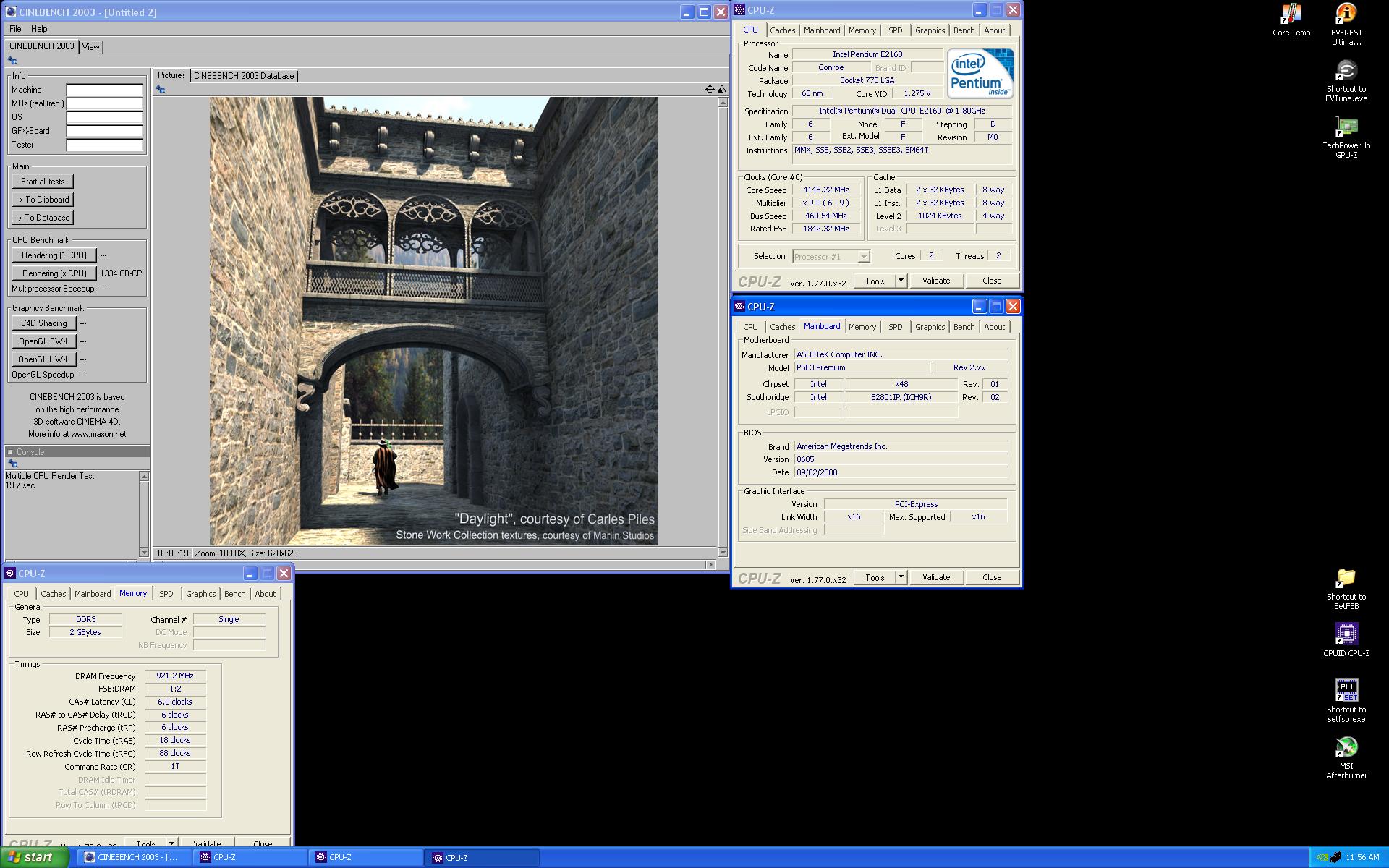Click the 1334 CB-CPU score text
This screenshot has width=1389, height=868.
coord(122,273)
